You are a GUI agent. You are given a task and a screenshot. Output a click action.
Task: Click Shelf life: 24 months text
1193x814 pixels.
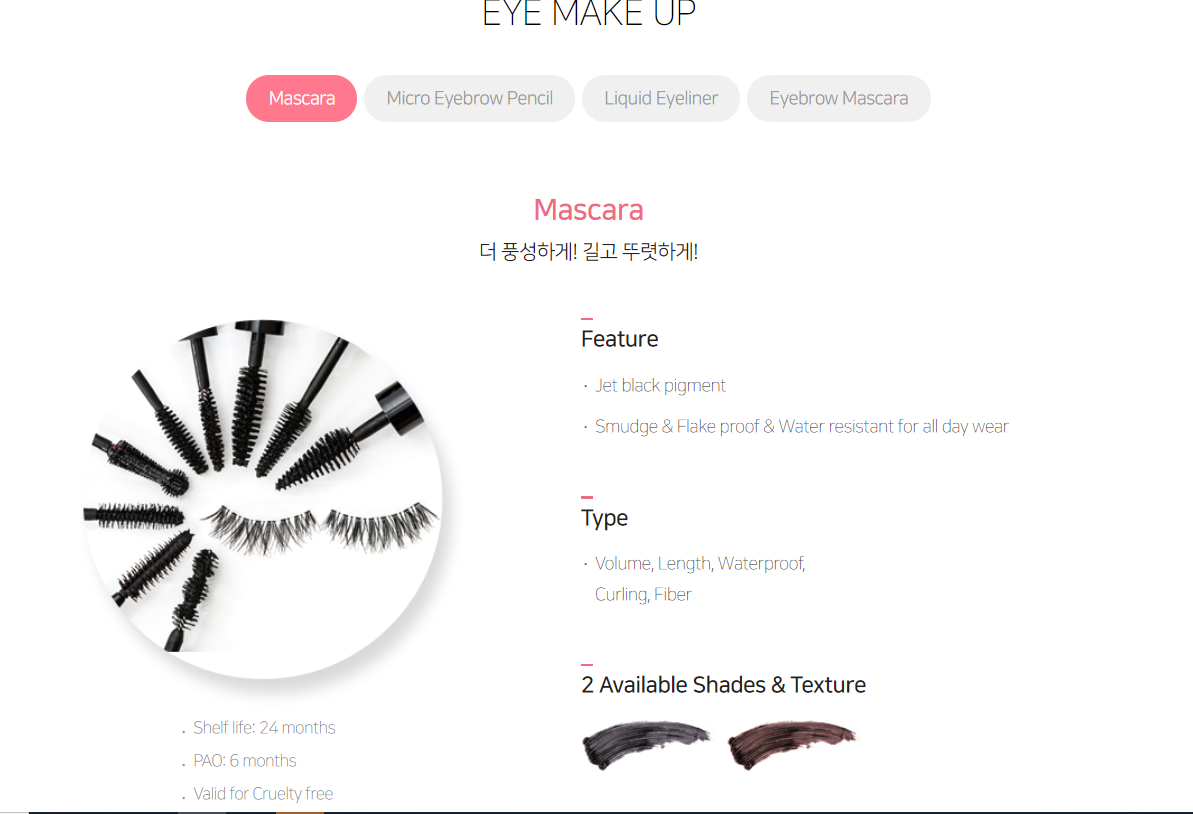tap(264, 728)
